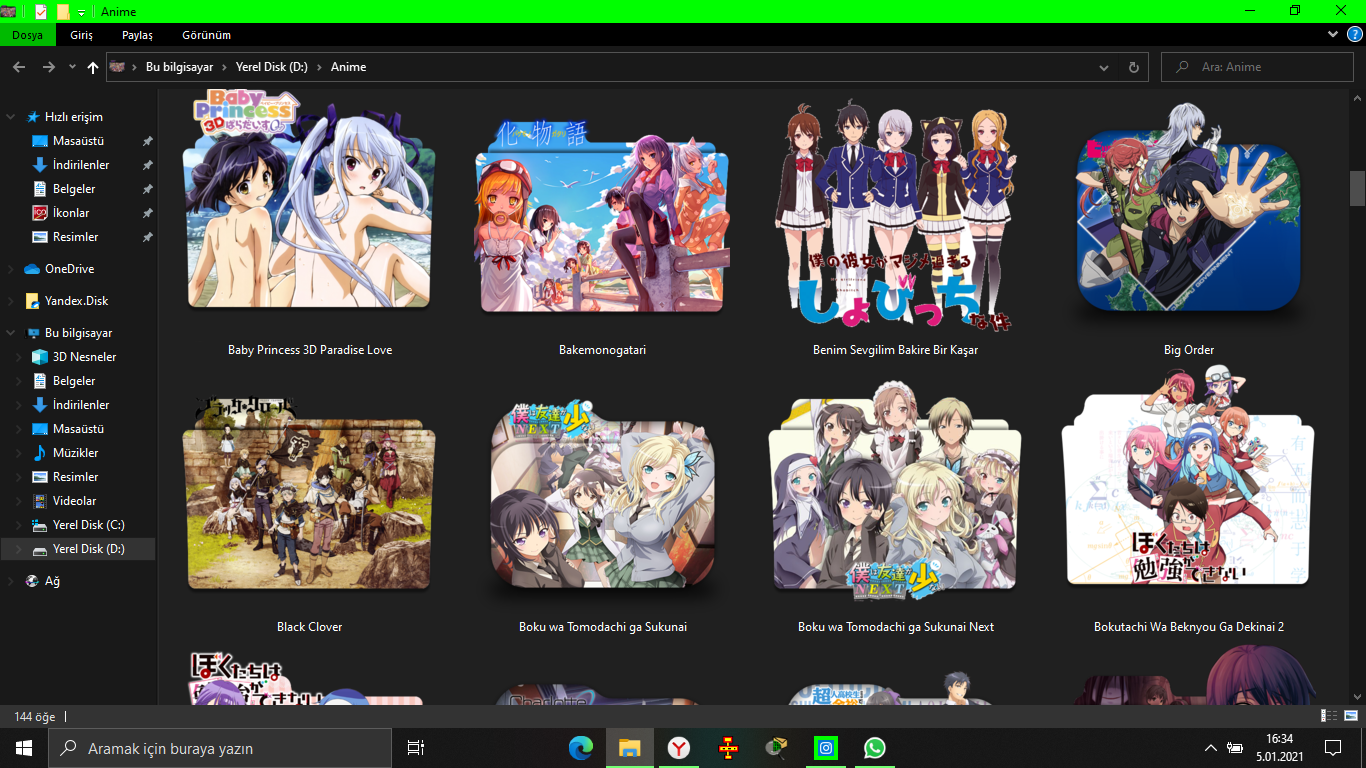Click the Properties icon in the title bar
This screenshot has height=768, width=1366.
(41, 11)
